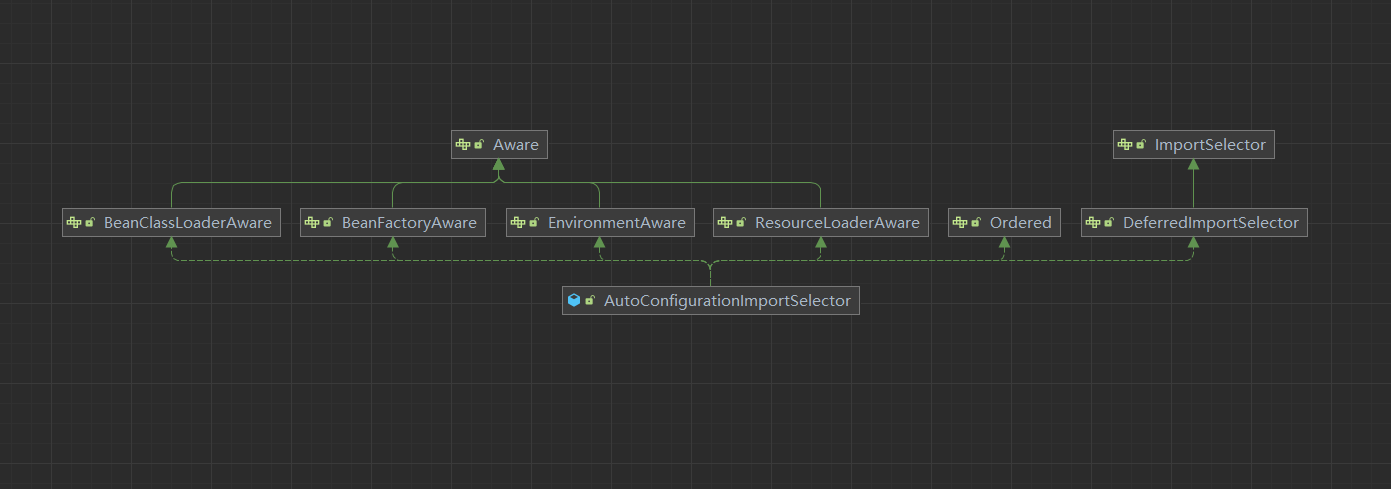Click the class icon on AutoConfigurationImportSelector
1391x489 pixels.
pos(573,300)
